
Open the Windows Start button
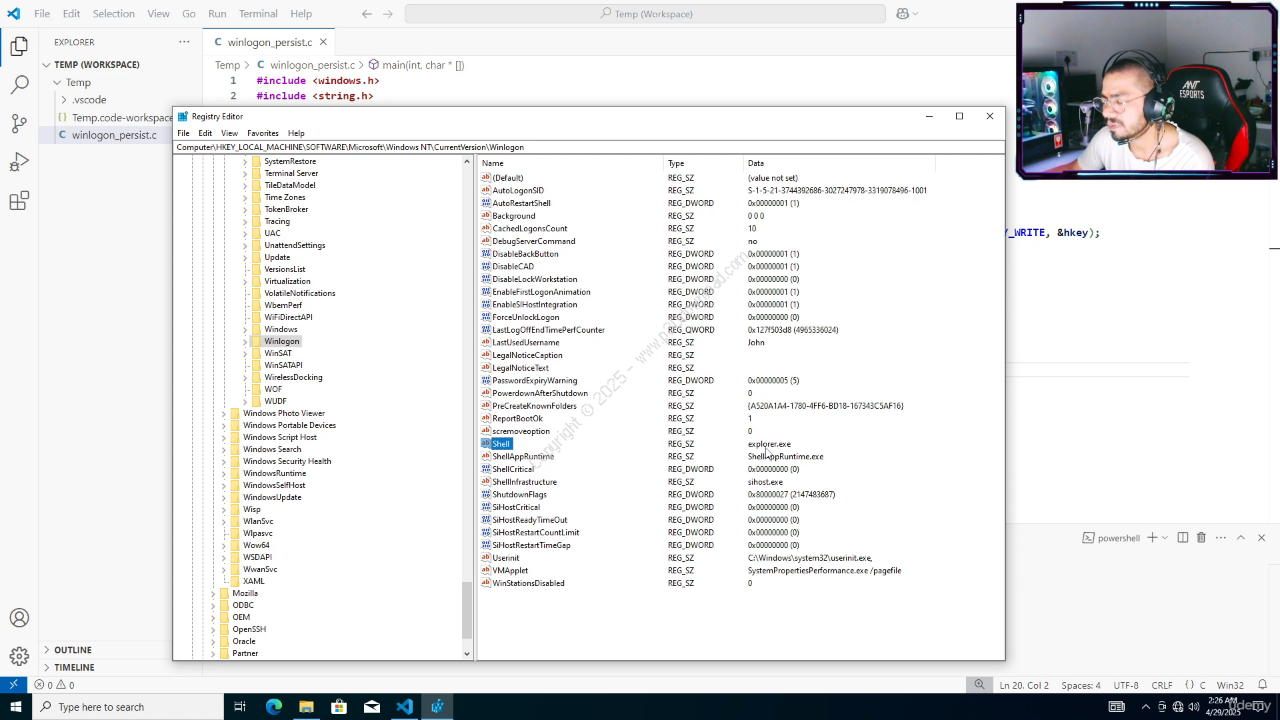(16, 707)
